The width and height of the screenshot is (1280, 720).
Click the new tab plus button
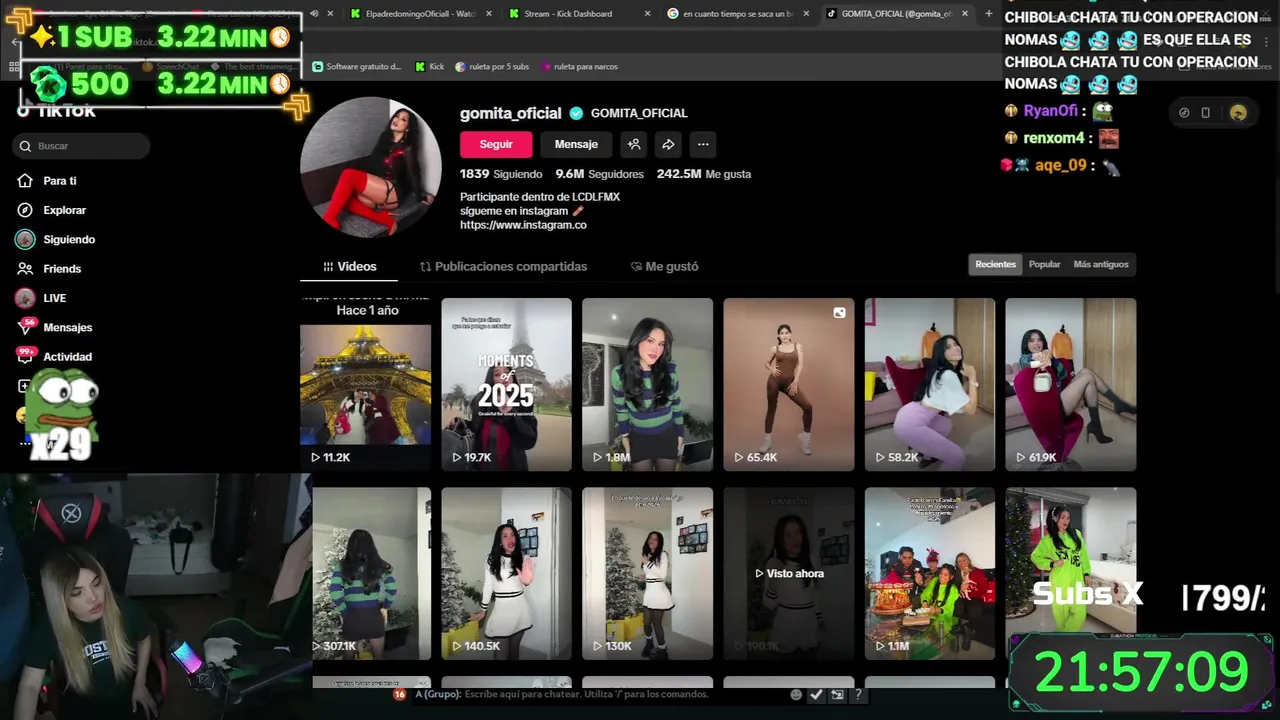tap(989, 13)
